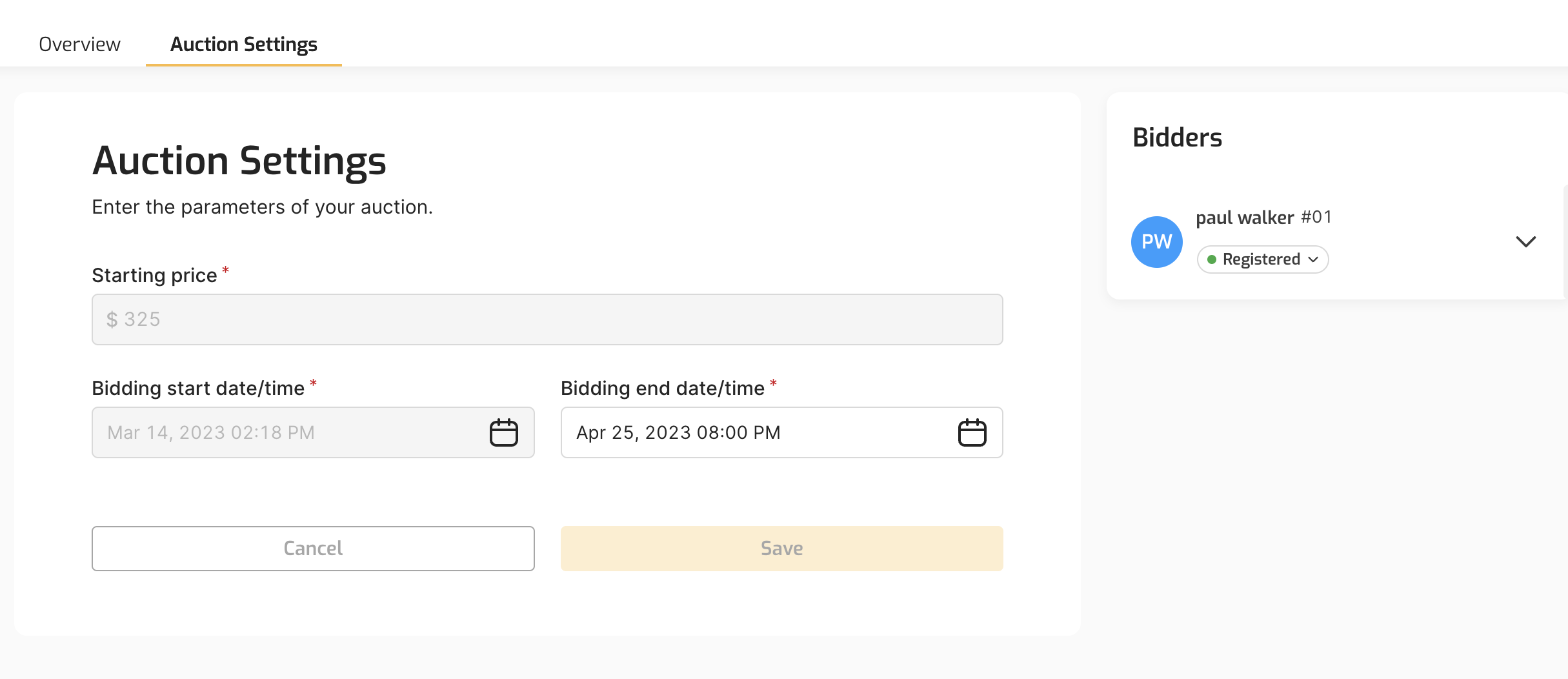Image resolution: width=1568 pixels, height=679 pixels.
Task: Open the start date calendar icon
Action: point(503,432)
